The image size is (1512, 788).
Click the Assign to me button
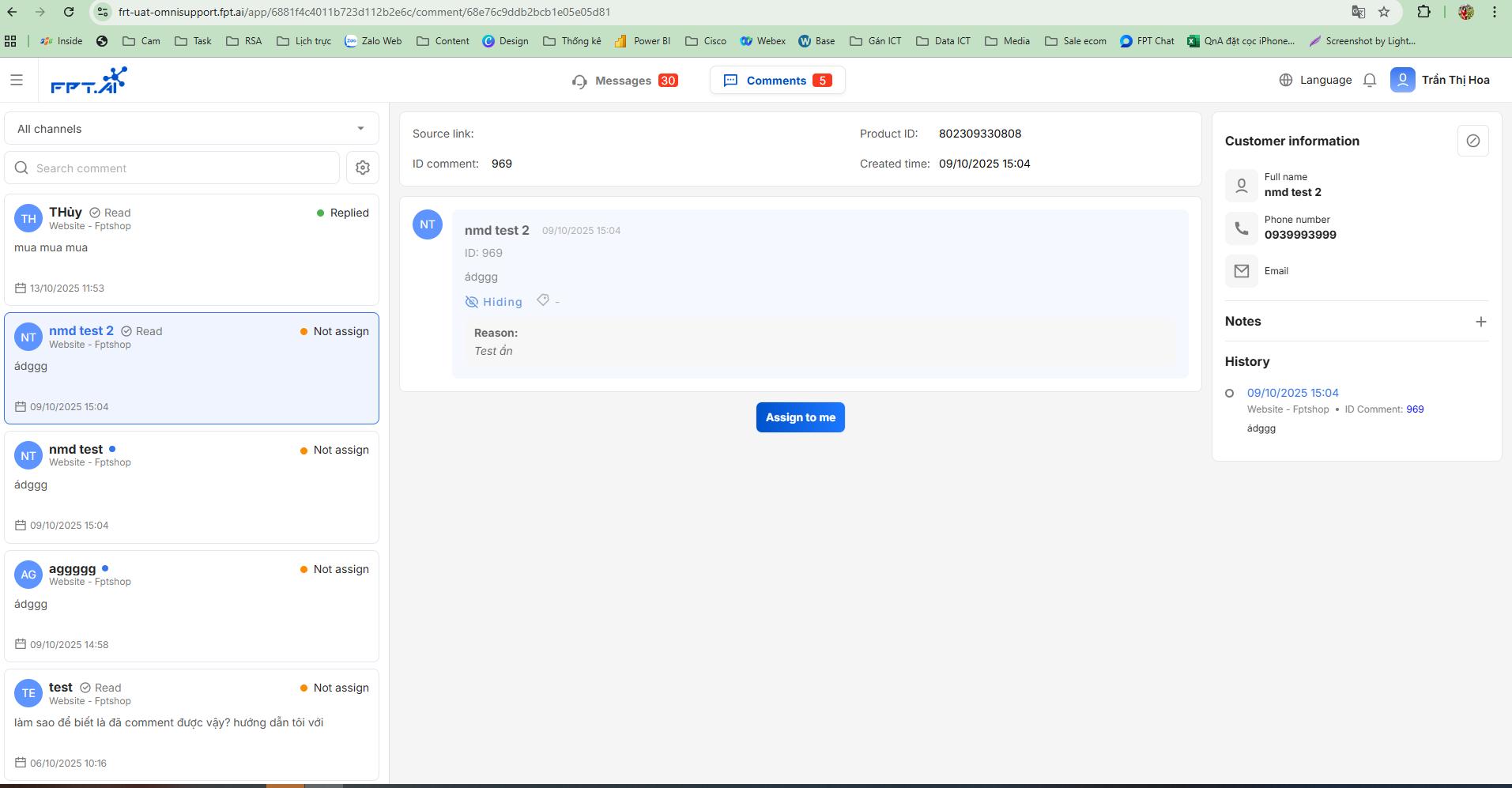pos(800,417)
